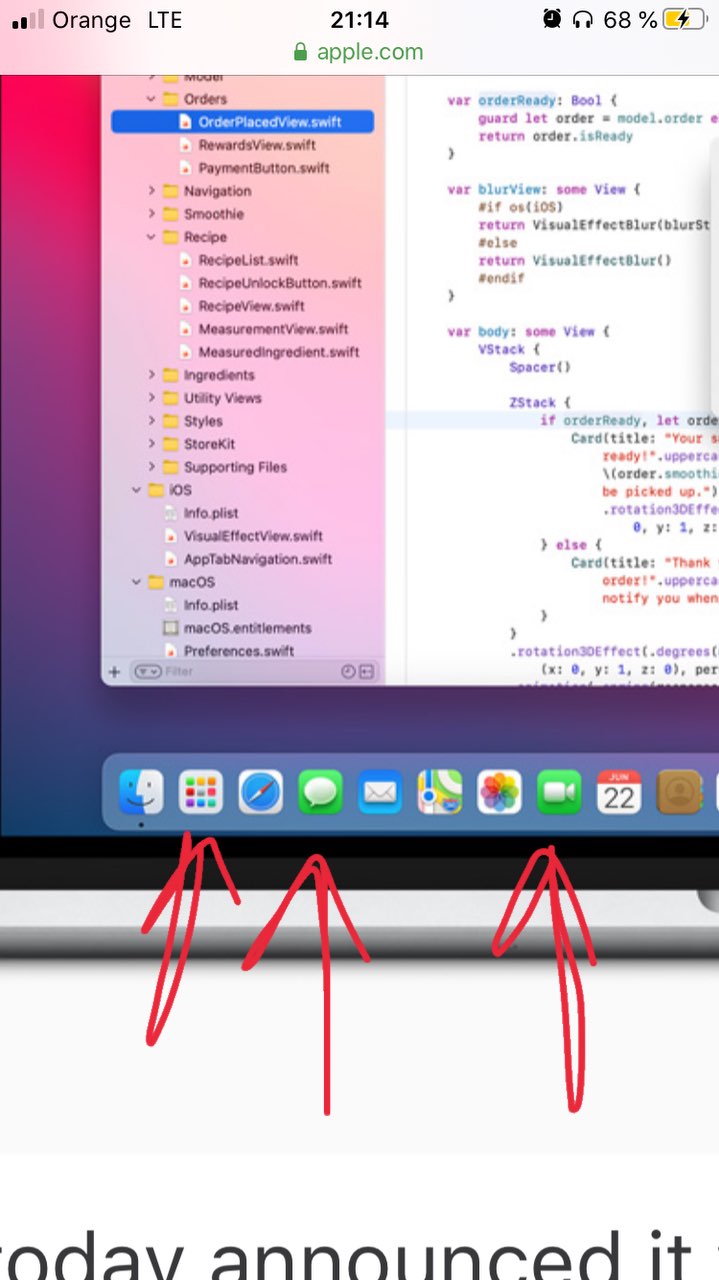This screenshot has width=719, height=1280.
Task: Open Calendar showing date 22 in the Dock
Action: pyautogui.click(x=619, y=793)
